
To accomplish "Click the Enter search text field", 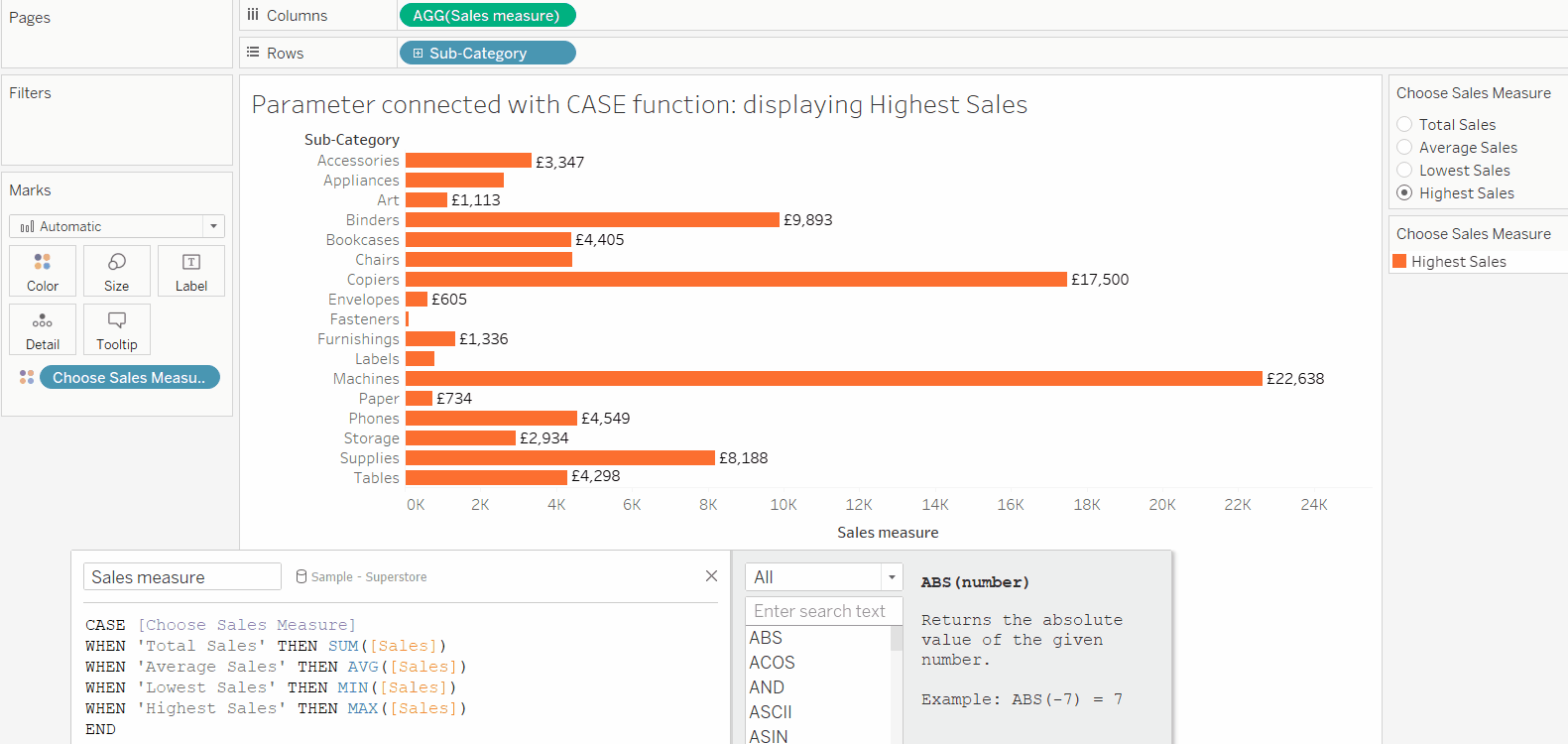I will (823, 611).
